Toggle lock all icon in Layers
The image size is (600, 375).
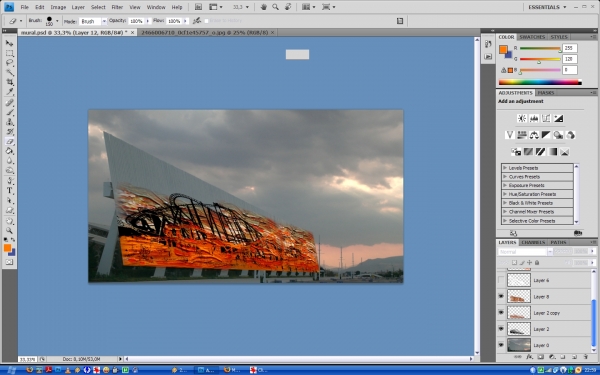[x=537, y=262]
